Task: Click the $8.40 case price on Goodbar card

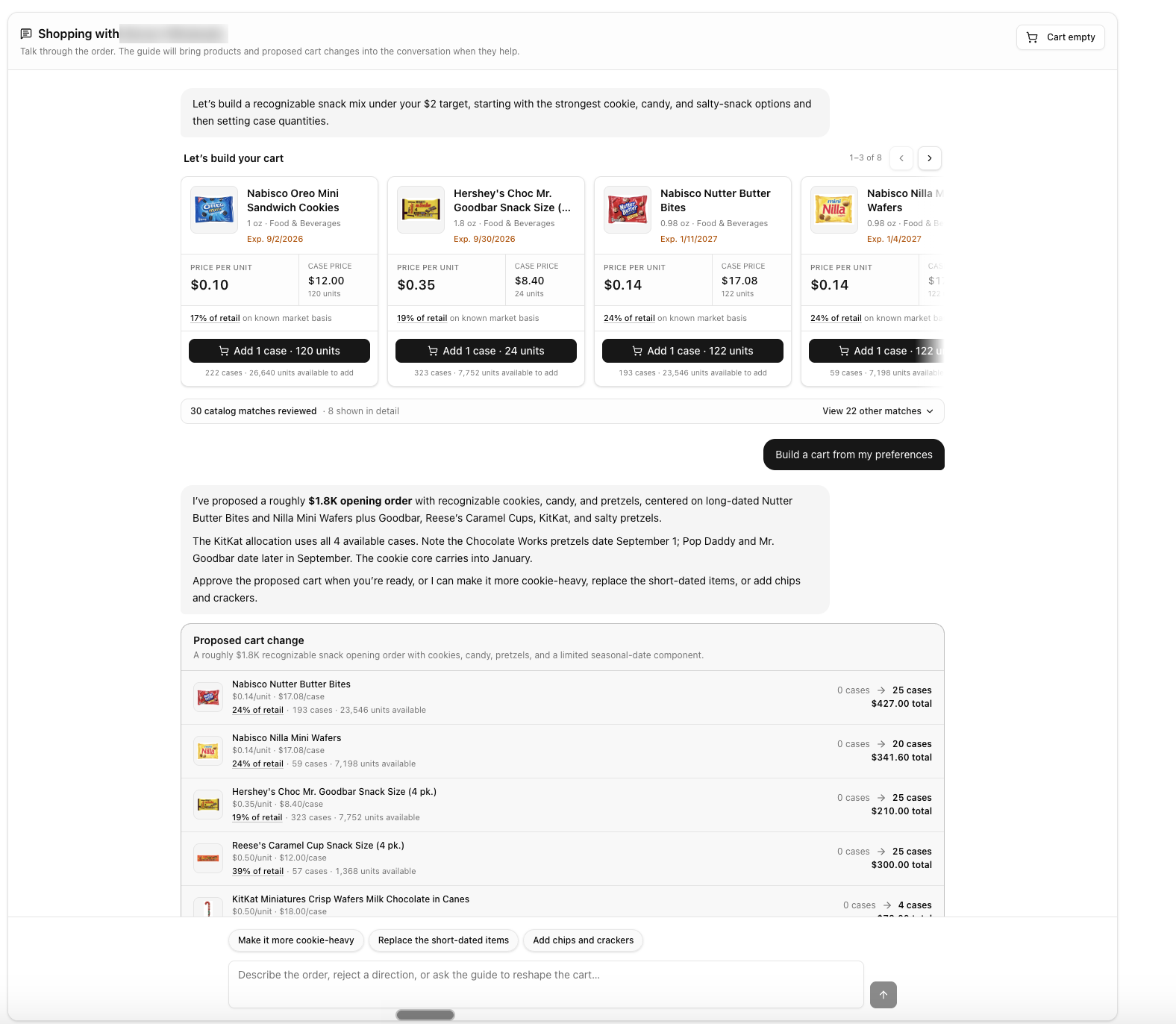Action: [530, 281]
